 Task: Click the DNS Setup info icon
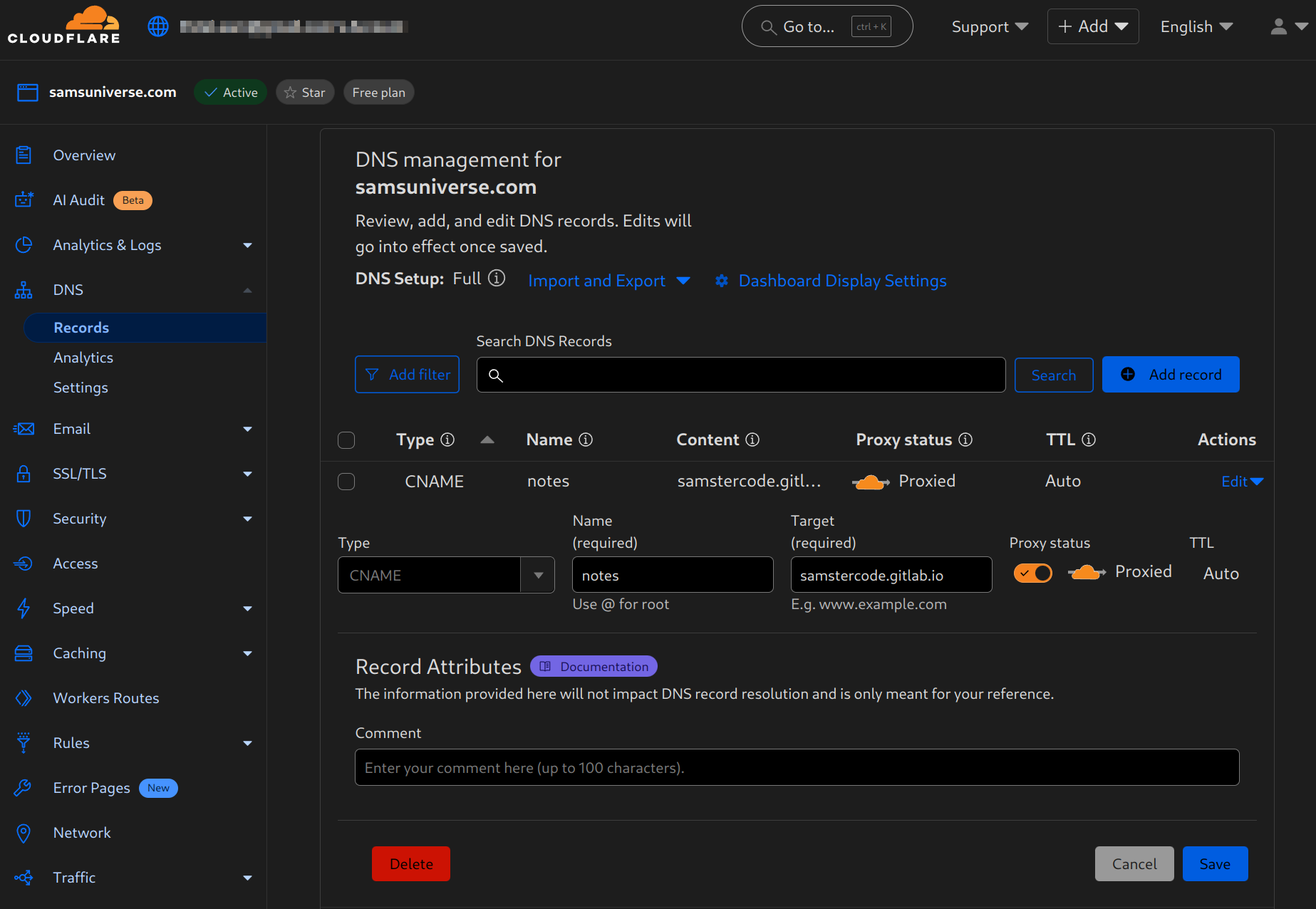497,279
